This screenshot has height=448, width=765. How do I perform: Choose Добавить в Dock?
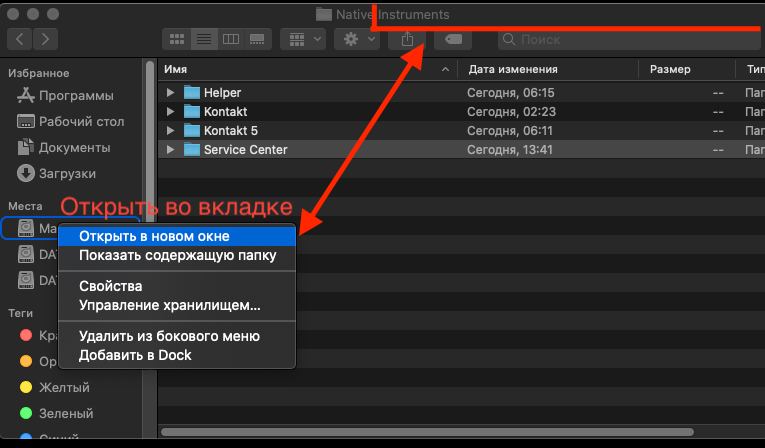pyautogui.click(x=177, y=355)
